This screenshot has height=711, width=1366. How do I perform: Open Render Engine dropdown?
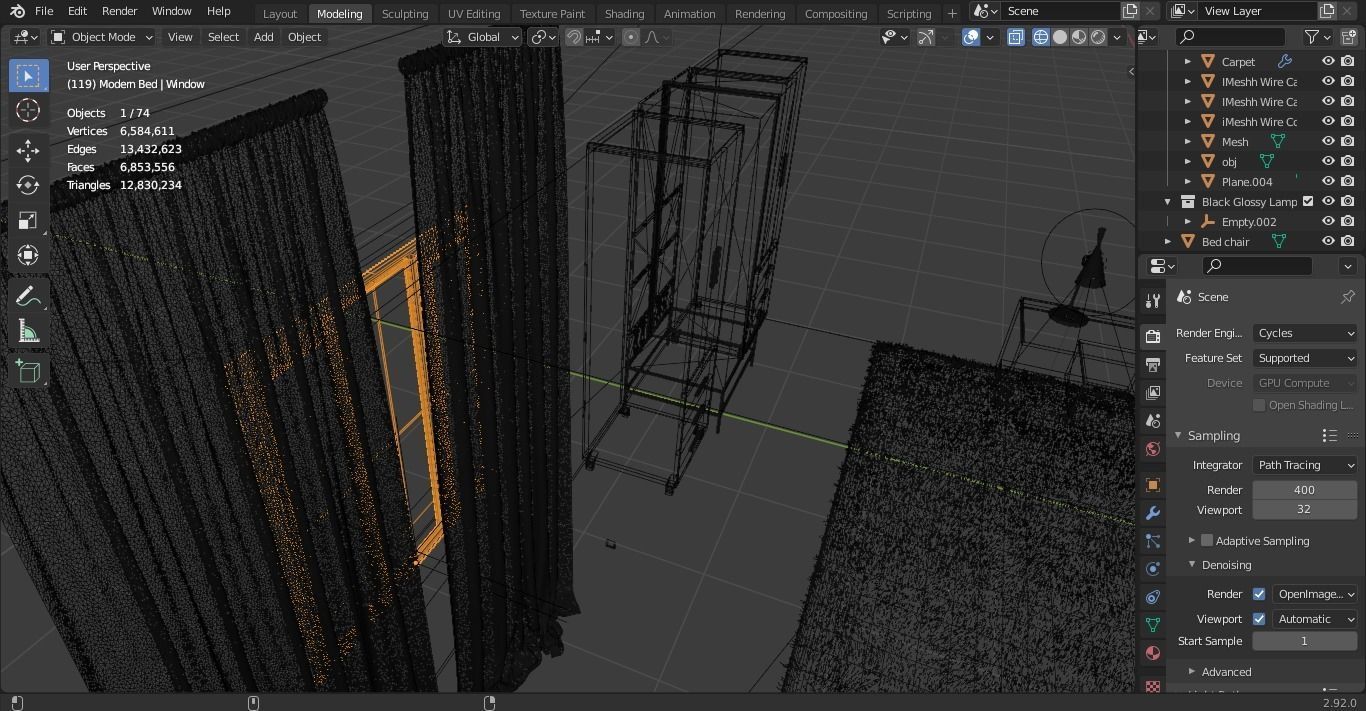tap(1305, 333)
